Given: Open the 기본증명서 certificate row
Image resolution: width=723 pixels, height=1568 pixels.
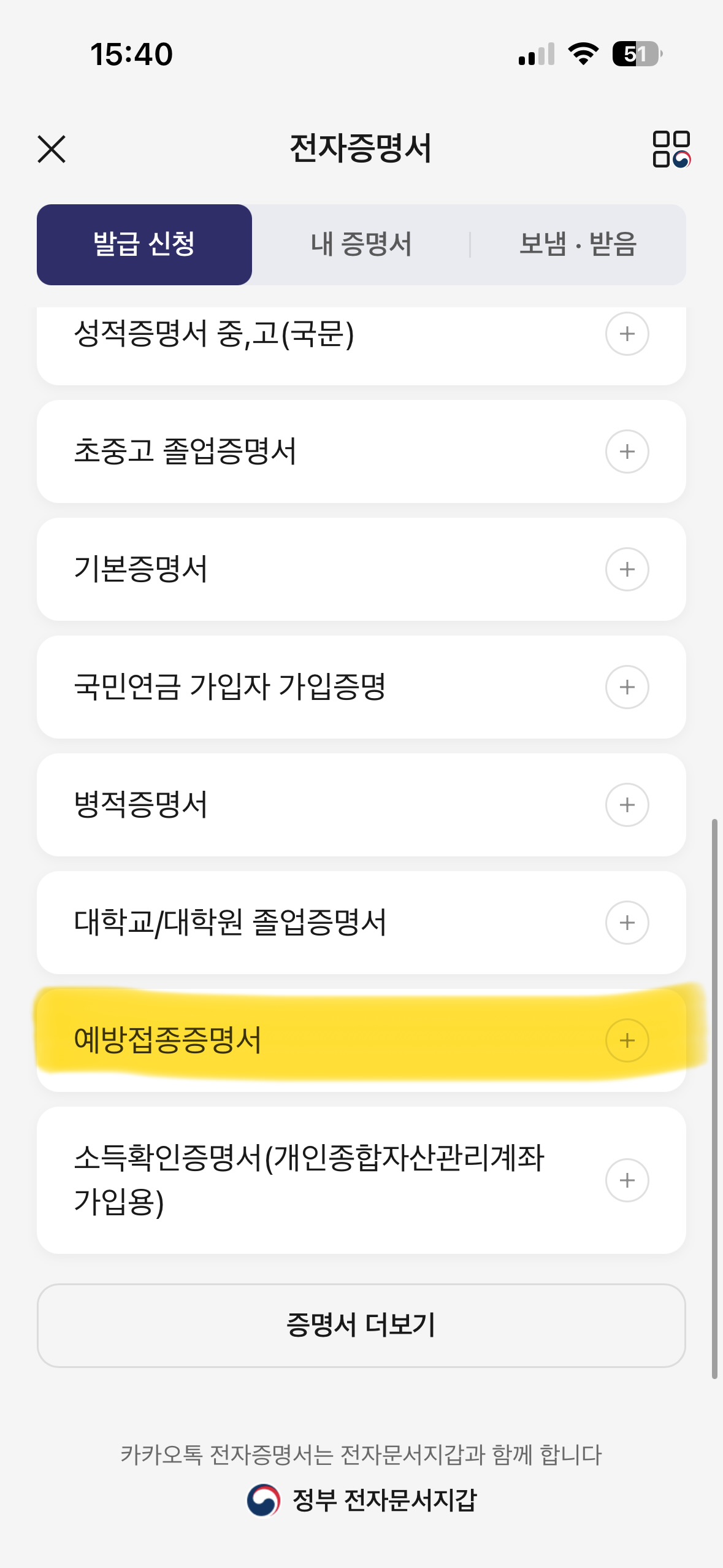Looking at the screenshot, I should tap(276, 570).
